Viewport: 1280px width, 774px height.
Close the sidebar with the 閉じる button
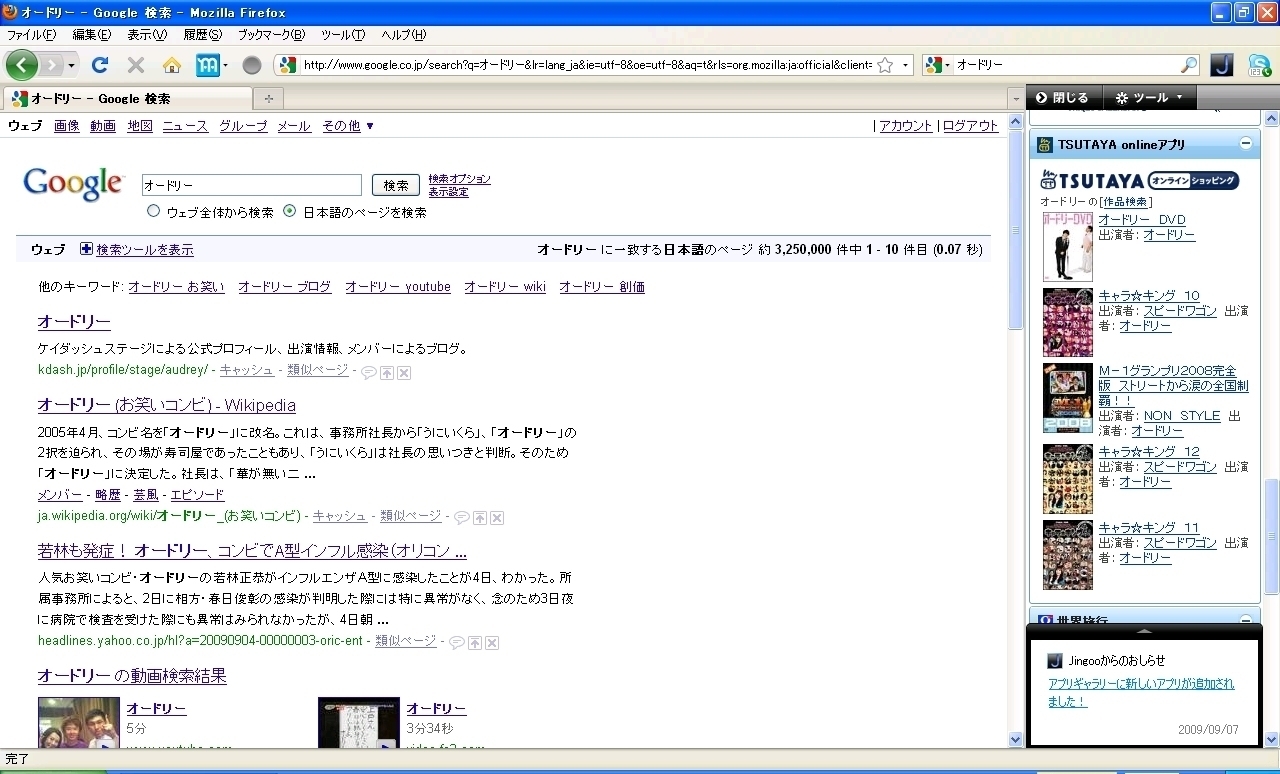(1062, 98)
